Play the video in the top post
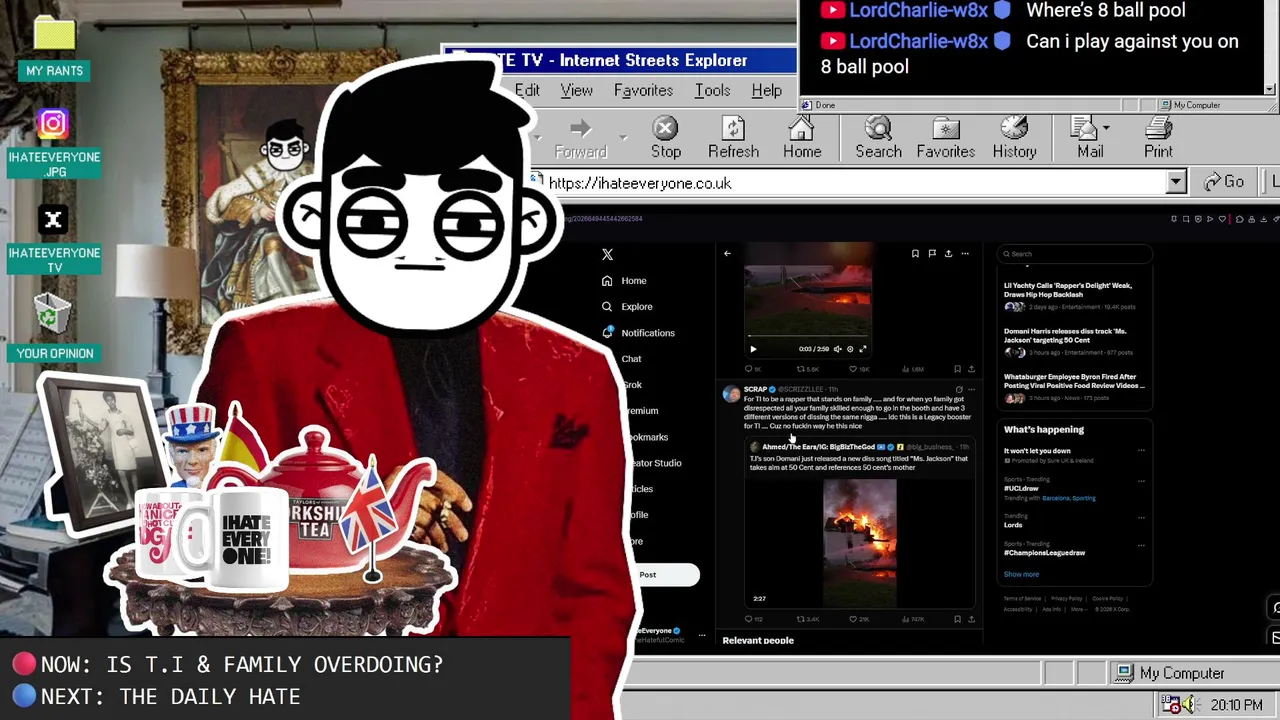The width and height of the screenshot is (1280, 720). click(753, 349)
